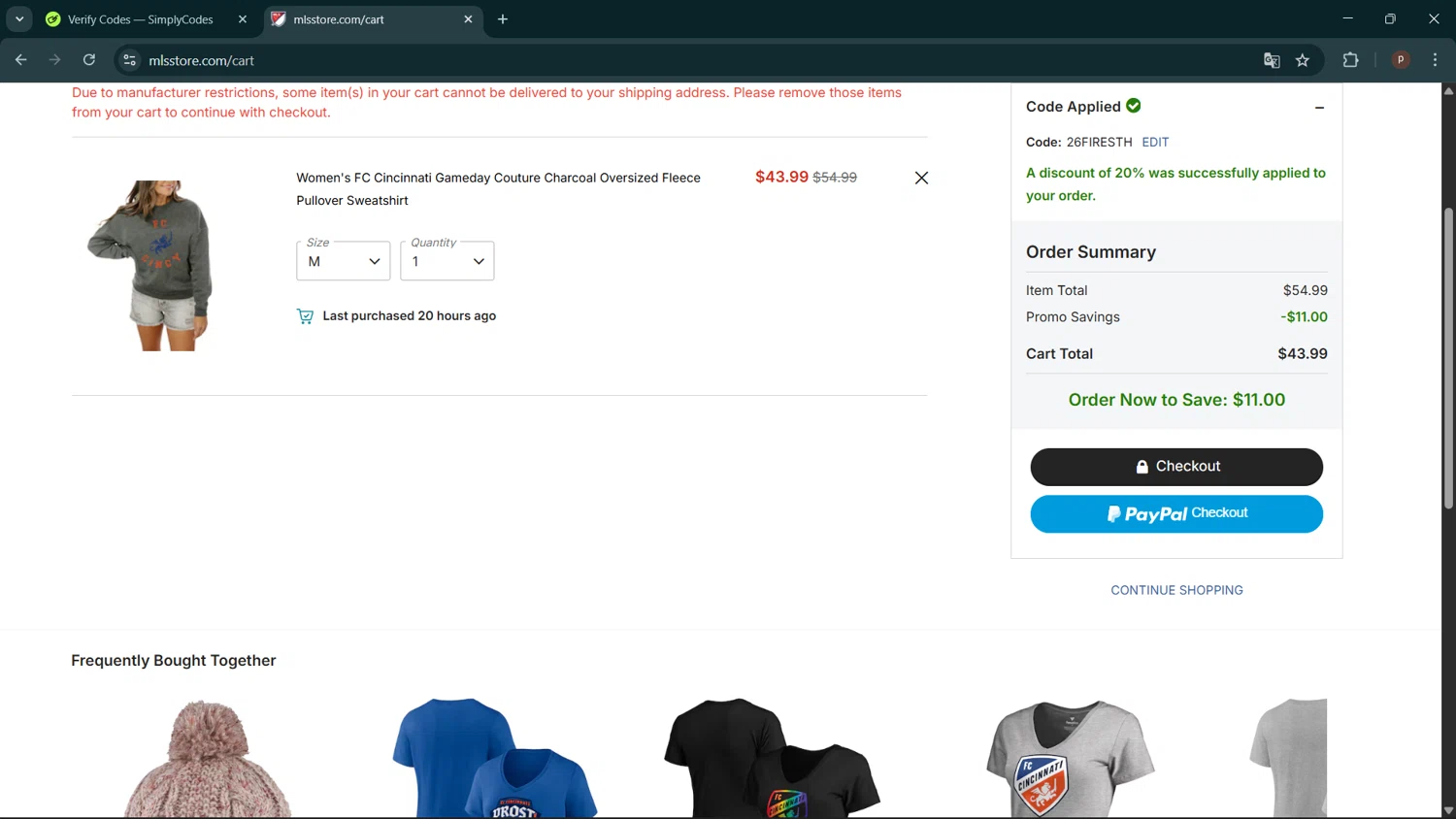The height and width of the screenshot is (819, 1456).
Task: Switch to the Verify Codes SimplyCodes tab
Action: (141, 19)
